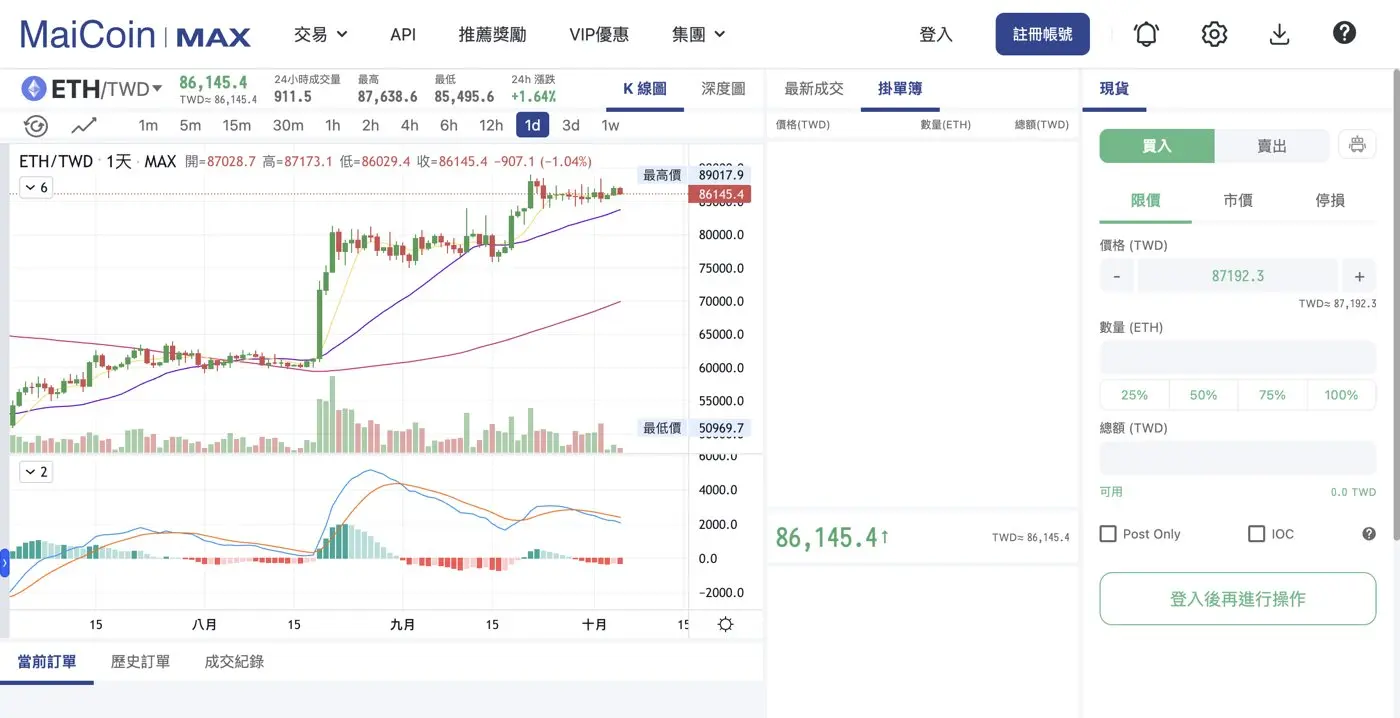Select the 6h timeframe
The height and width of the screenshot is (718, 1400).
448,125
